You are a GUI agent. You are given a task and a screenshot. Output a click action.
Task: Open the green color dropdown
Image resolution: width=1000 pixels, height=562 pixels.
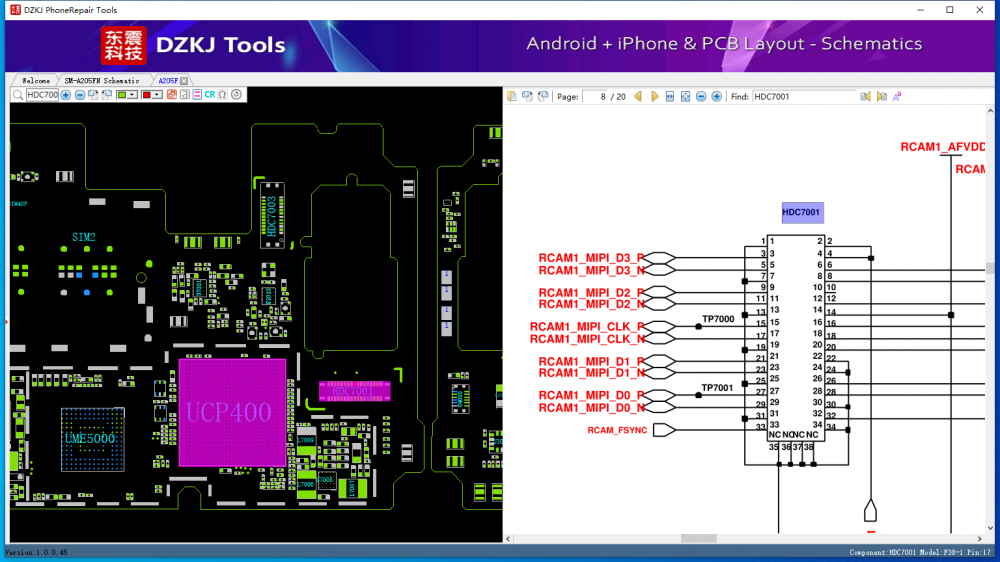(x=133, y=95)
